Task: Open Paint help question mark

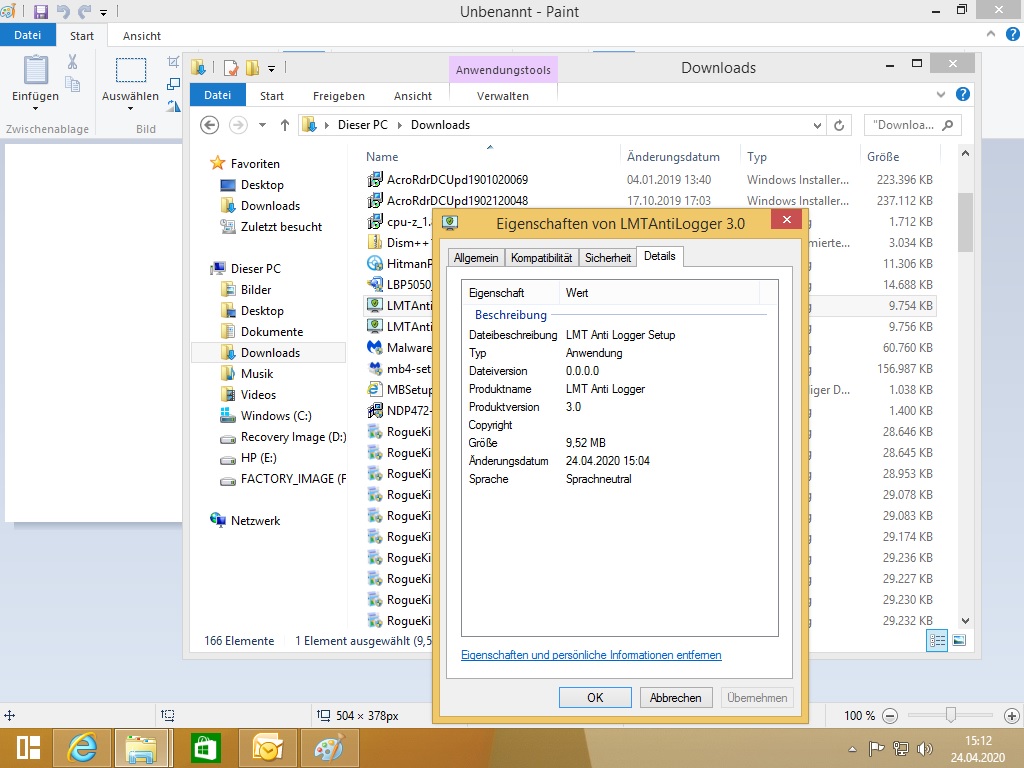Action: (x=1012, y=35)
